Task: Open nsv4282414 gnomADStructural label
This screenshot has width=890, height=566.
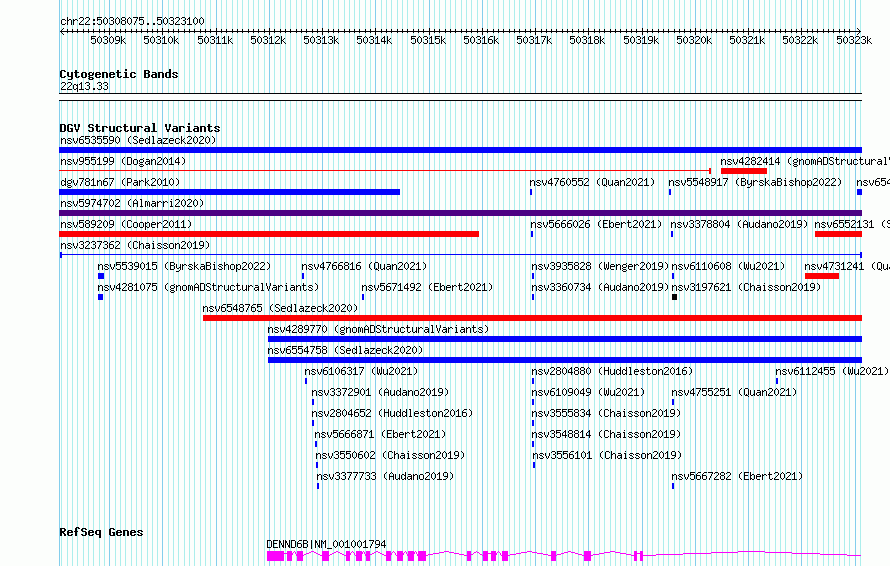Action: point(805,161)
